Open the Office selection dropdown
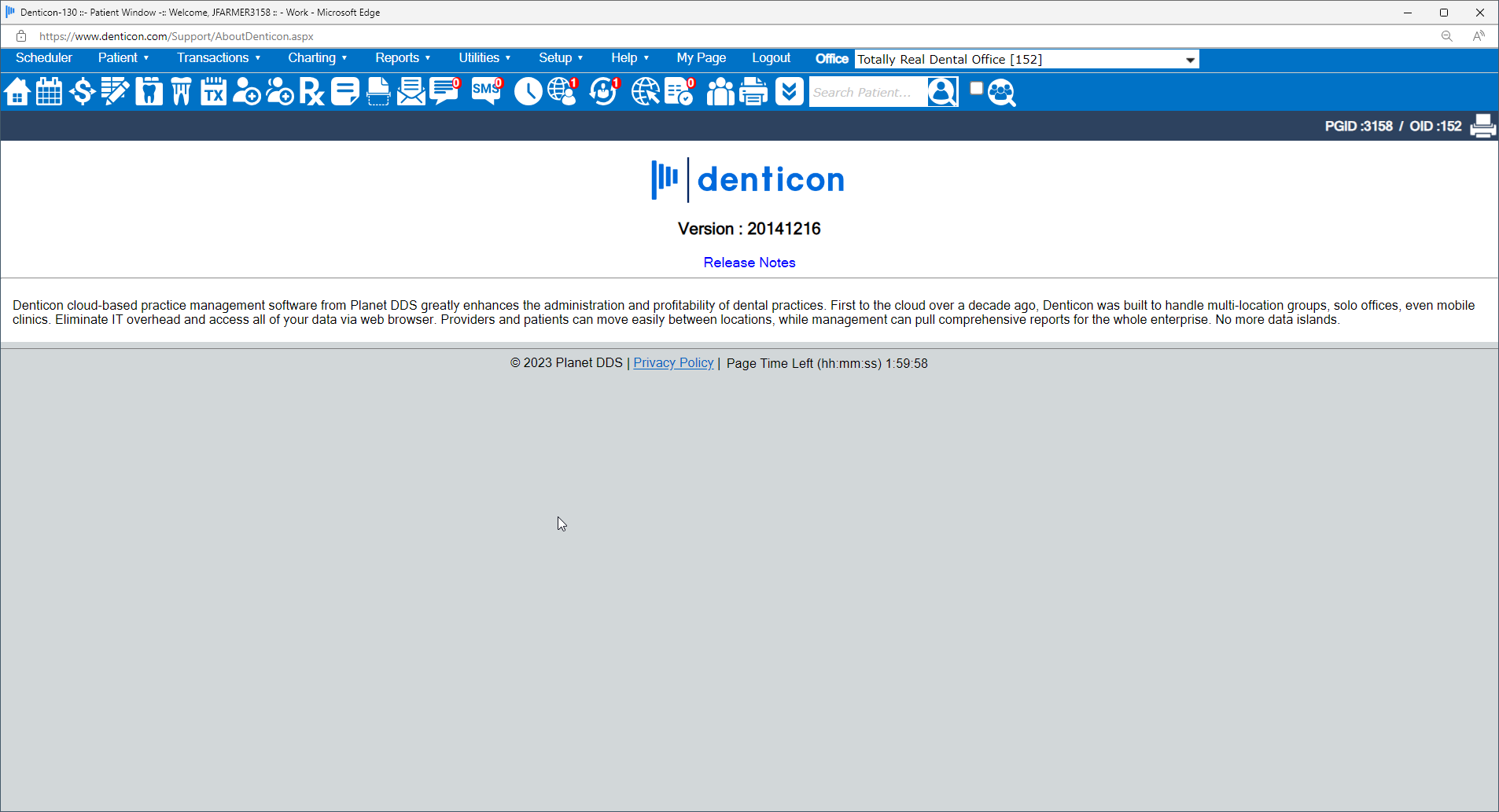 tap(1027, 60)
